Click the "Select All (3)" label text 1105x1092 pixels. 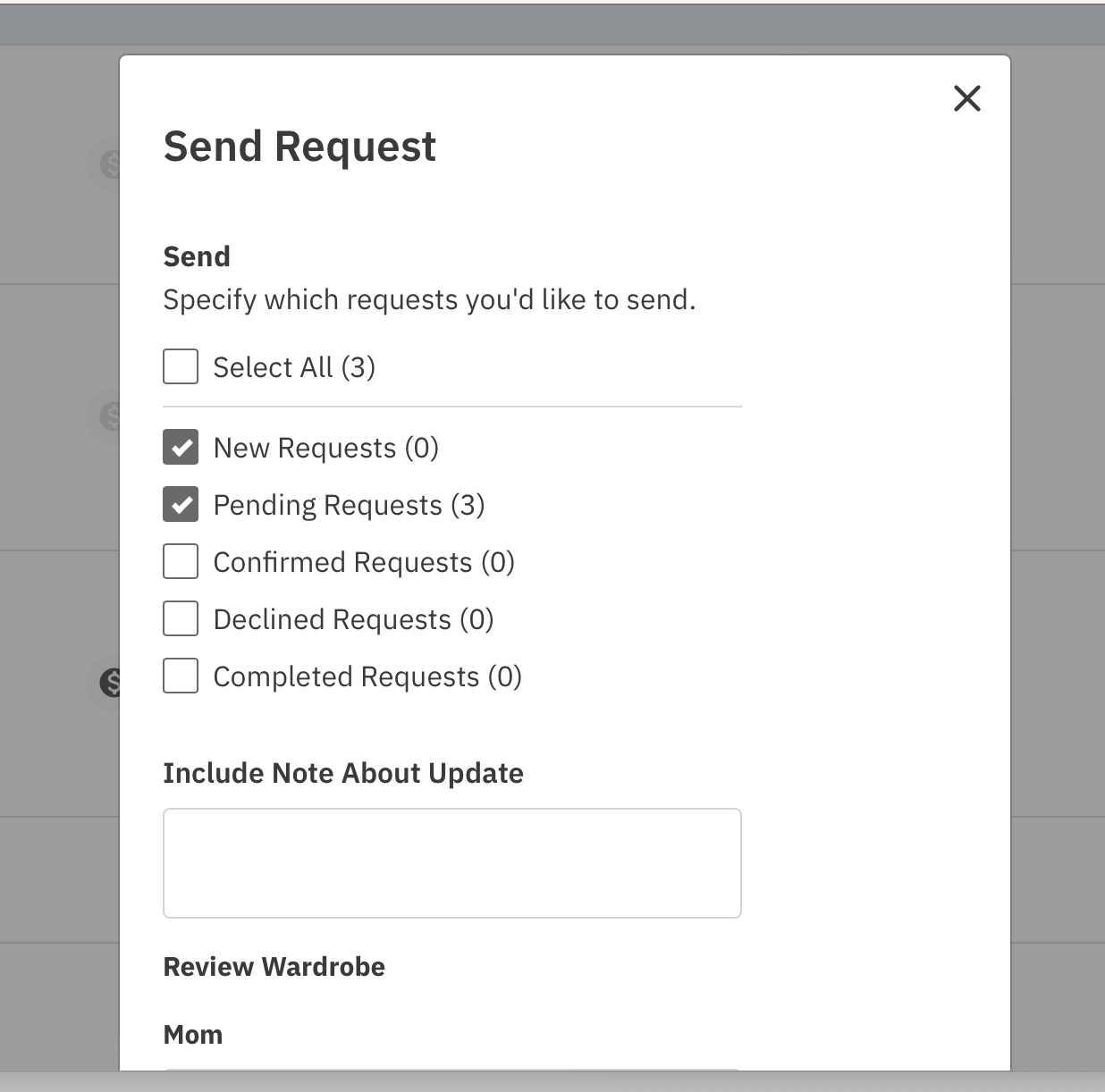tap(294, 367)
